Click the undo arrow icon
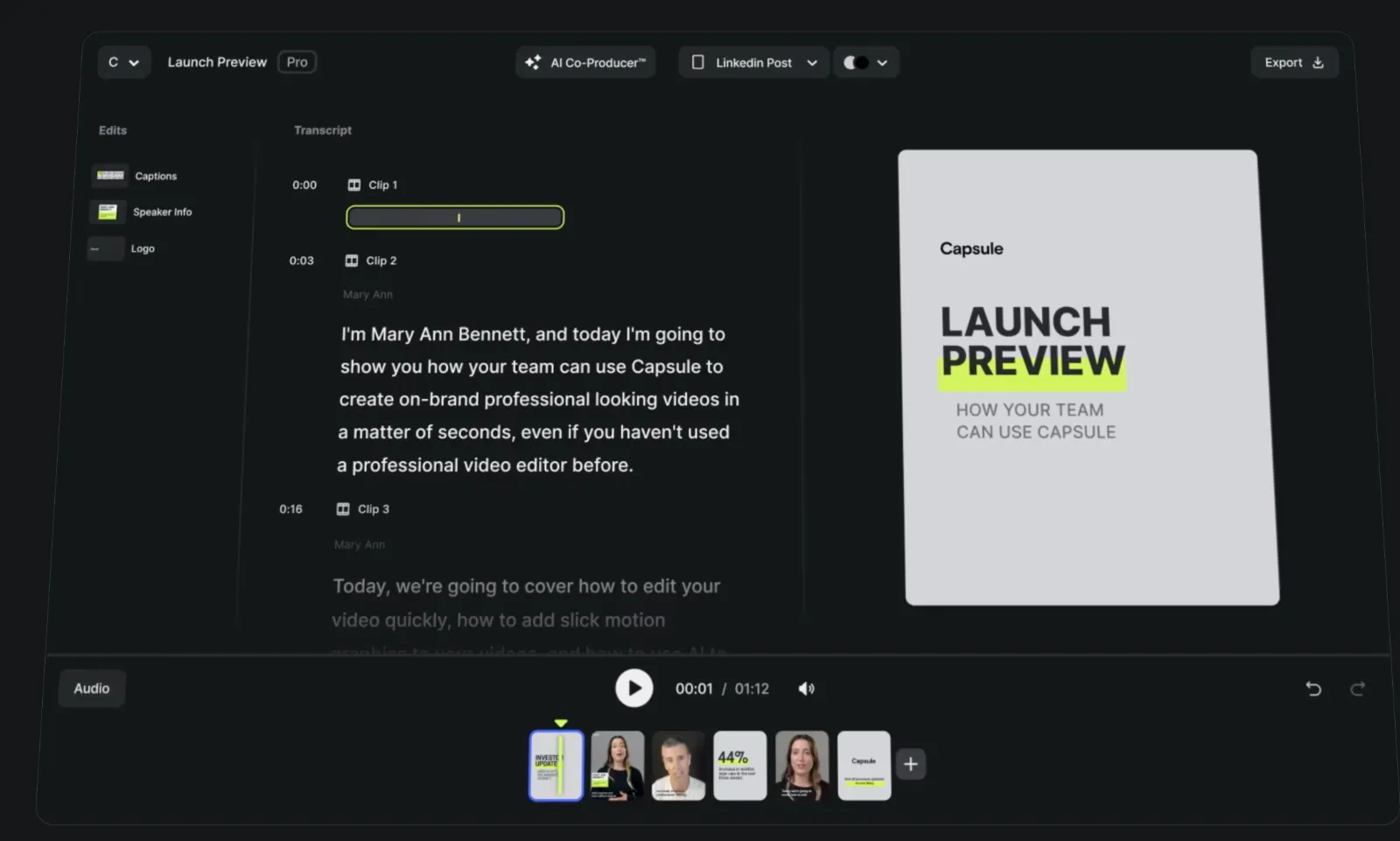This screenshot has width=1400, height=841. [x=1313, y=689]
